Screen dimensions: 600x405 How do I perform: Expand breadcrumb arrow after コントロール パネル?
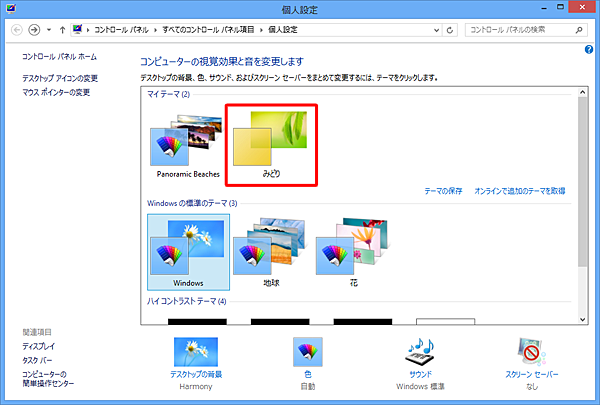click(155, 30)
